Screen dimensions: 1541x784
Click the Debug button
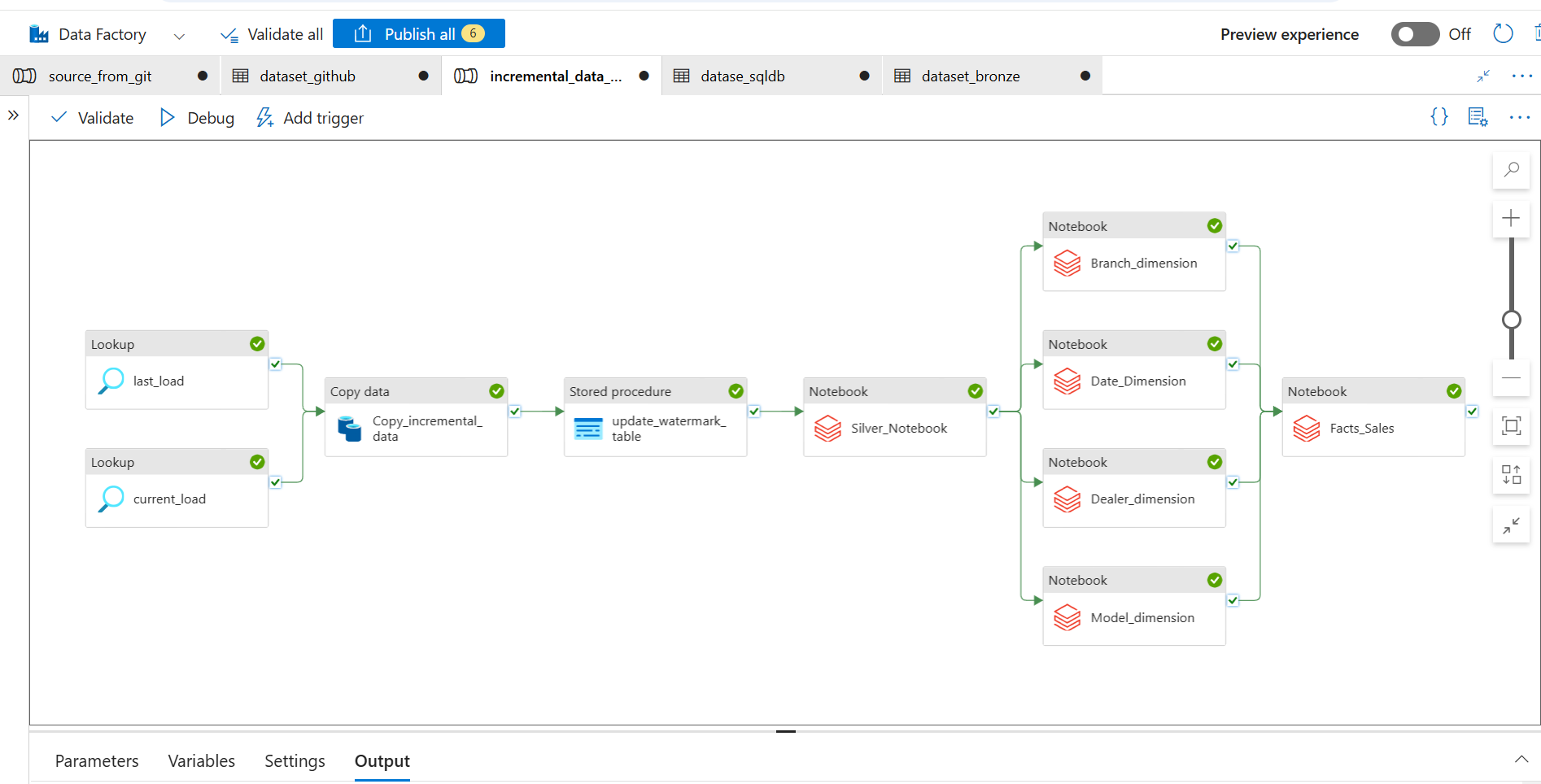coord(197,118)
